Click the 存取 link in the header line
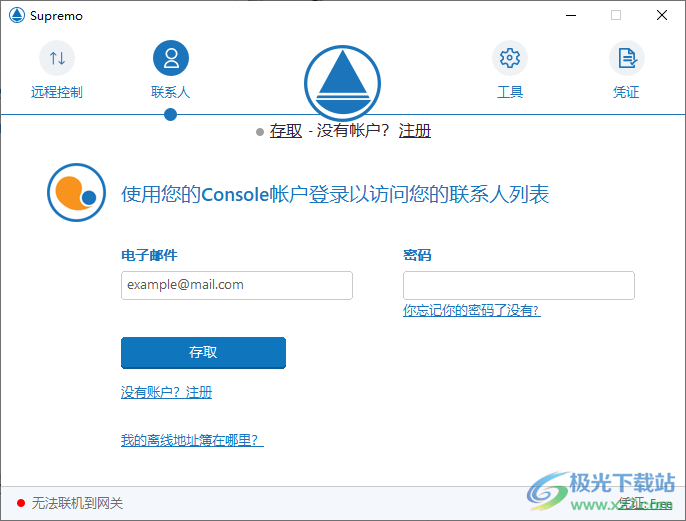 286,130
